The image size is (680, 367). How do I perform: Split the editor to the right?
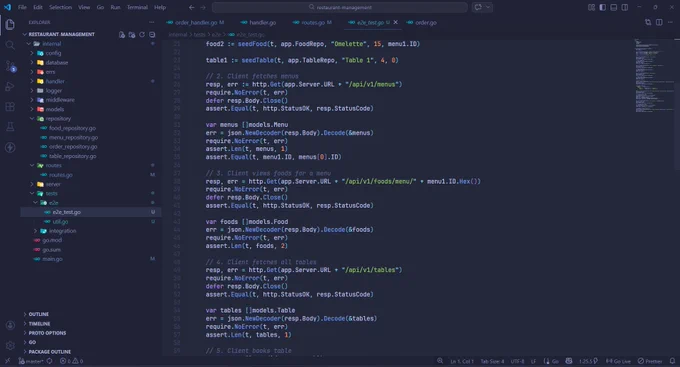(659, 22)
